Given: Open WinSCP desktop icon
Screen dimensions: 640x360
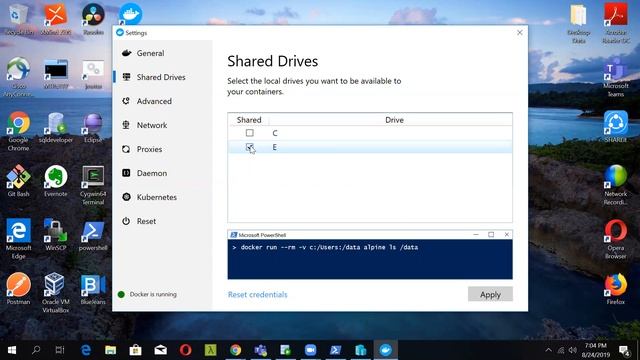Looking at the screenshot, I should [x=56, y=235].
